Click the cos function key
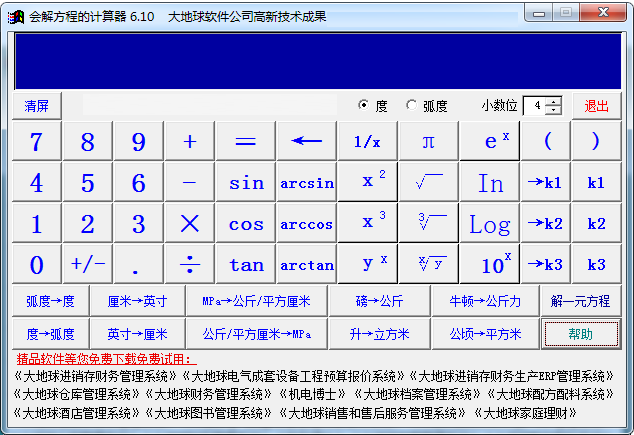 (246, 223)
